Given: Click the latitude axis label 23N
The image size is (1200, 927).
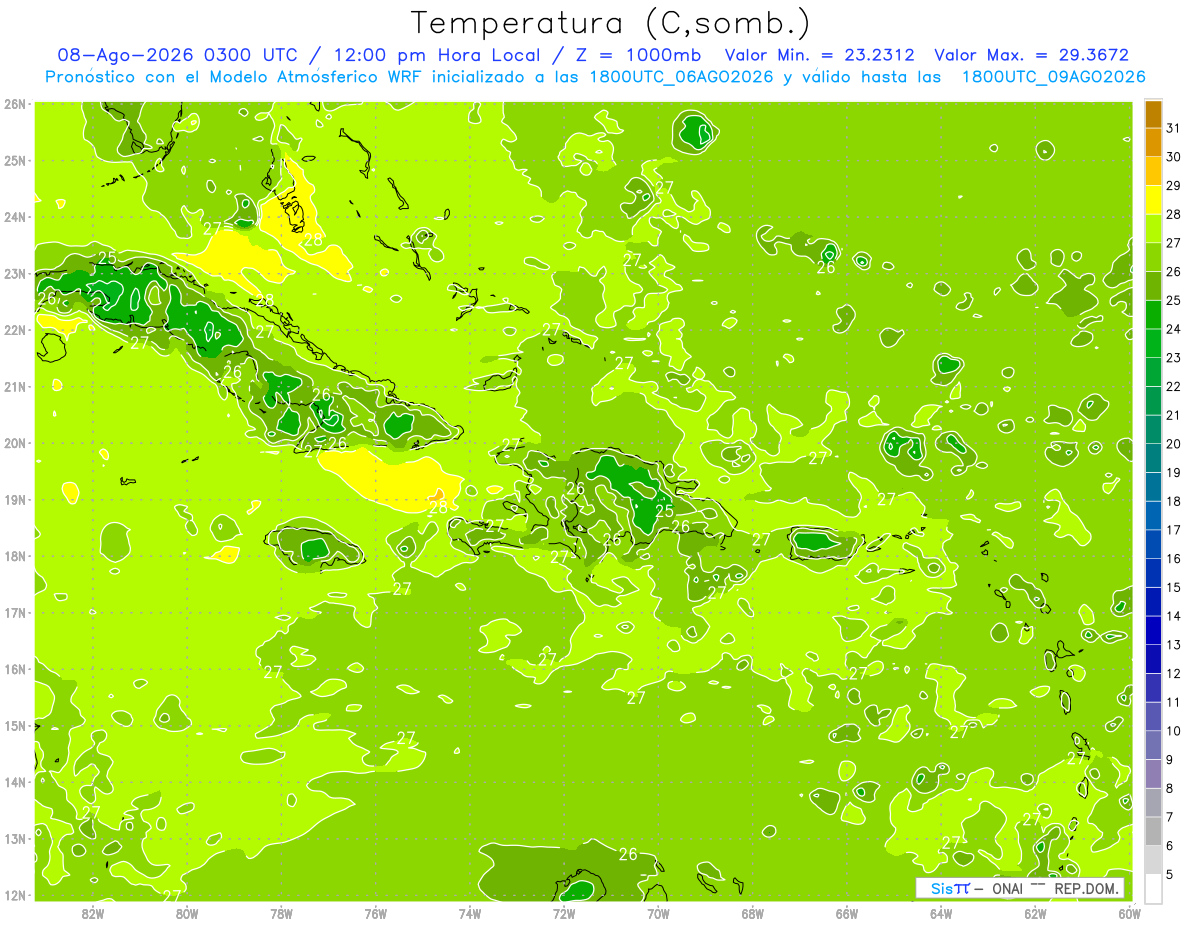Looking at the screenshot, I should [x=15, y=273].
